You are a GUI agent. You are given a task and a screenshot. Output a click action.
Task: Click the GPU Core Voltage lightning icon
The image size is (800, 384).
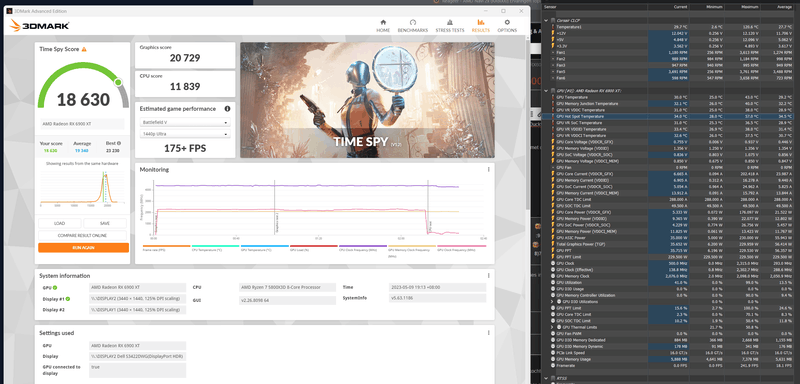[x=553, y=142]
